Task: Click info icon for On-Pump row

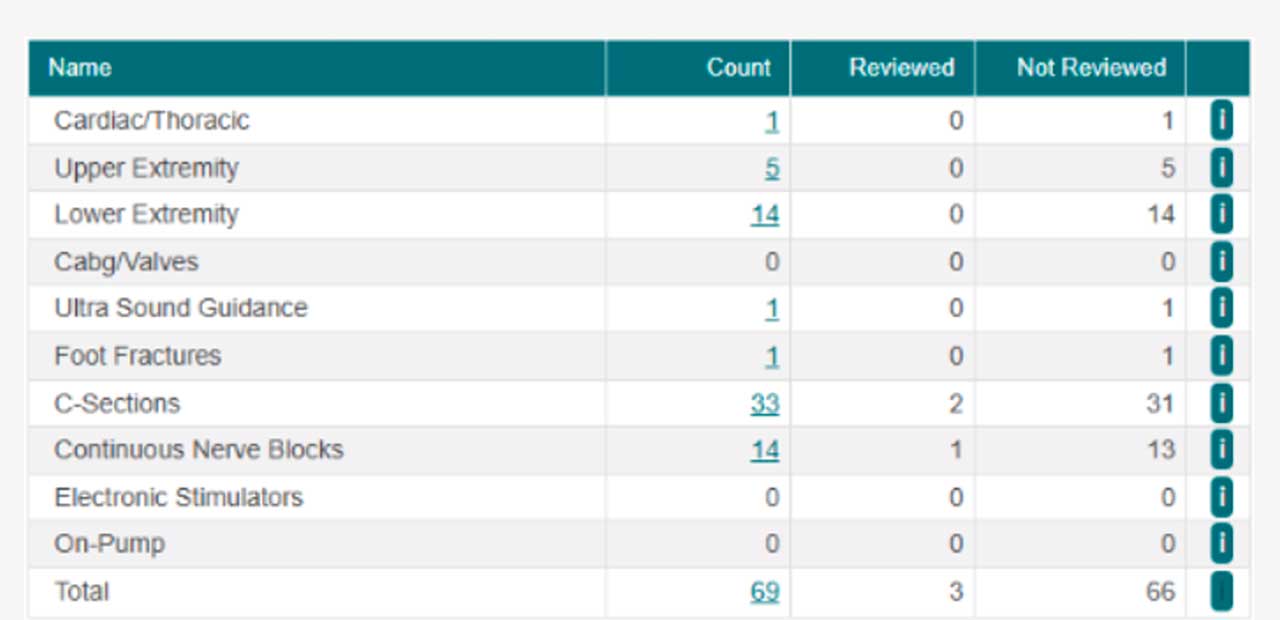Action: pos(1221,544)
